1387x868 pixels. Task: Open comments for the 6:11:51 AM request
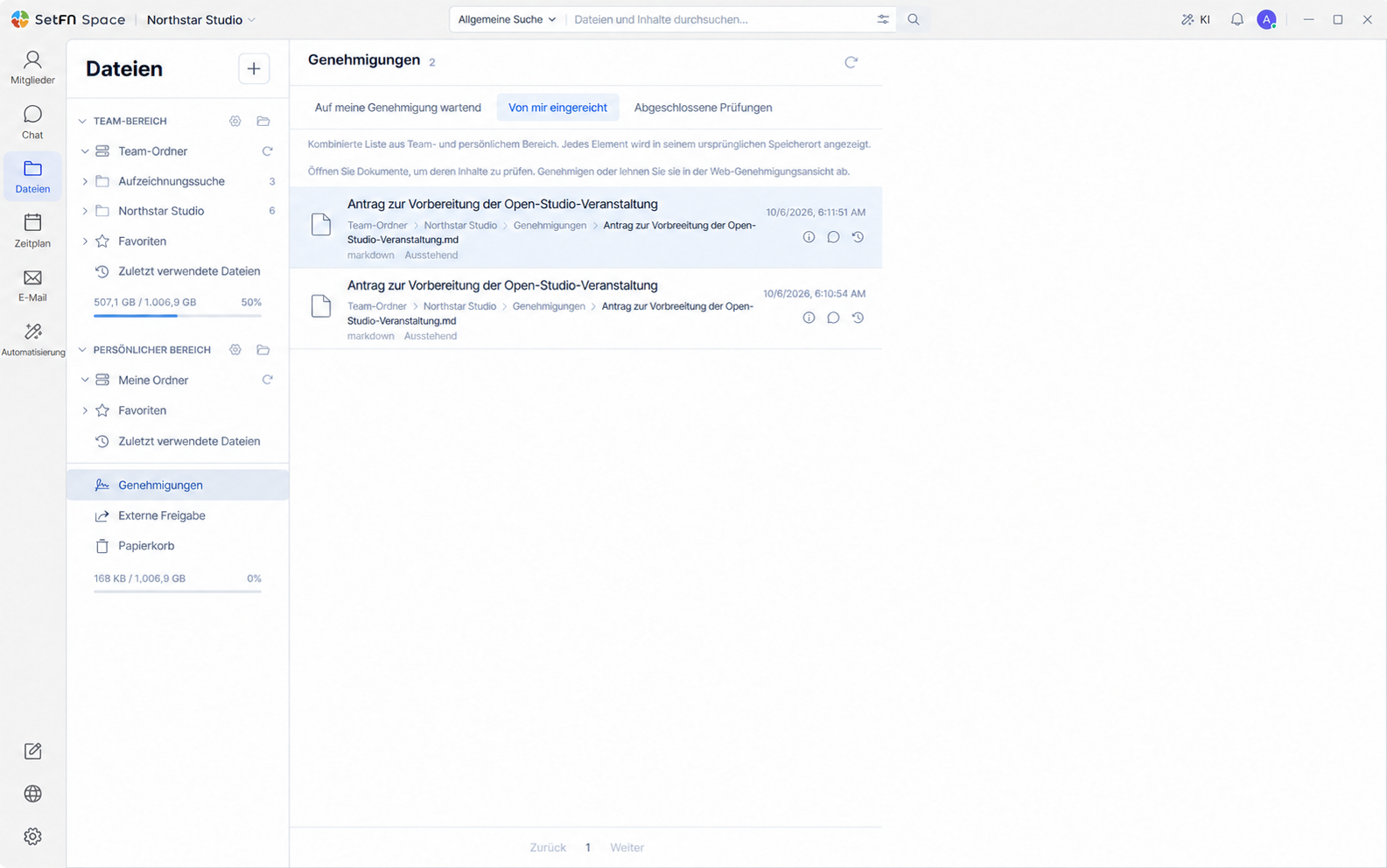tap(833, 237)
